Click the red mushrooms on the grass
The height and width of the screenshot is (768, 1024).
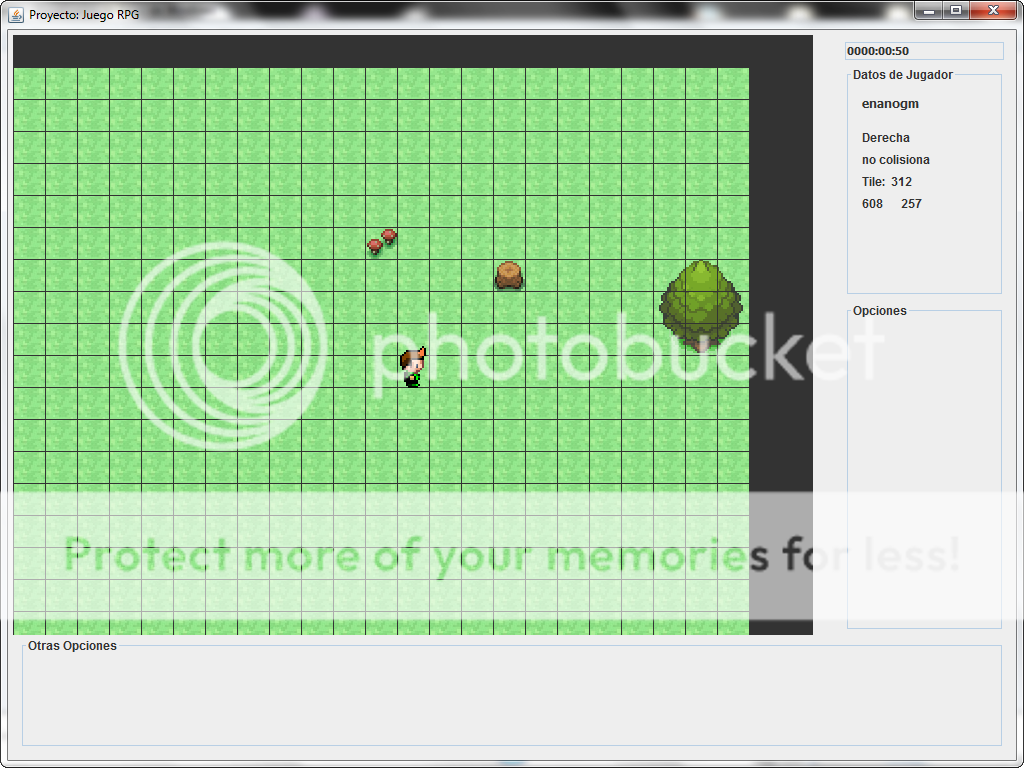[382, 241]
